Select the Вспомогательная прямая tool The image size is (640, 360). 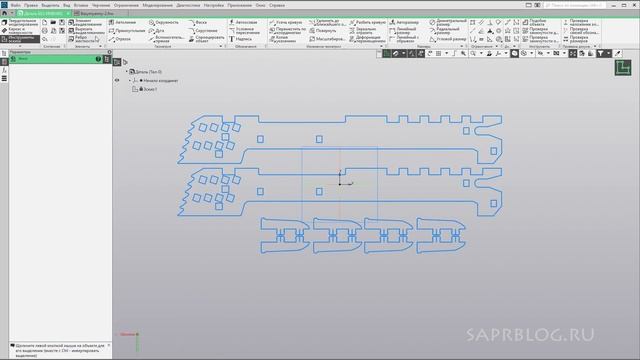coord(167,39)
